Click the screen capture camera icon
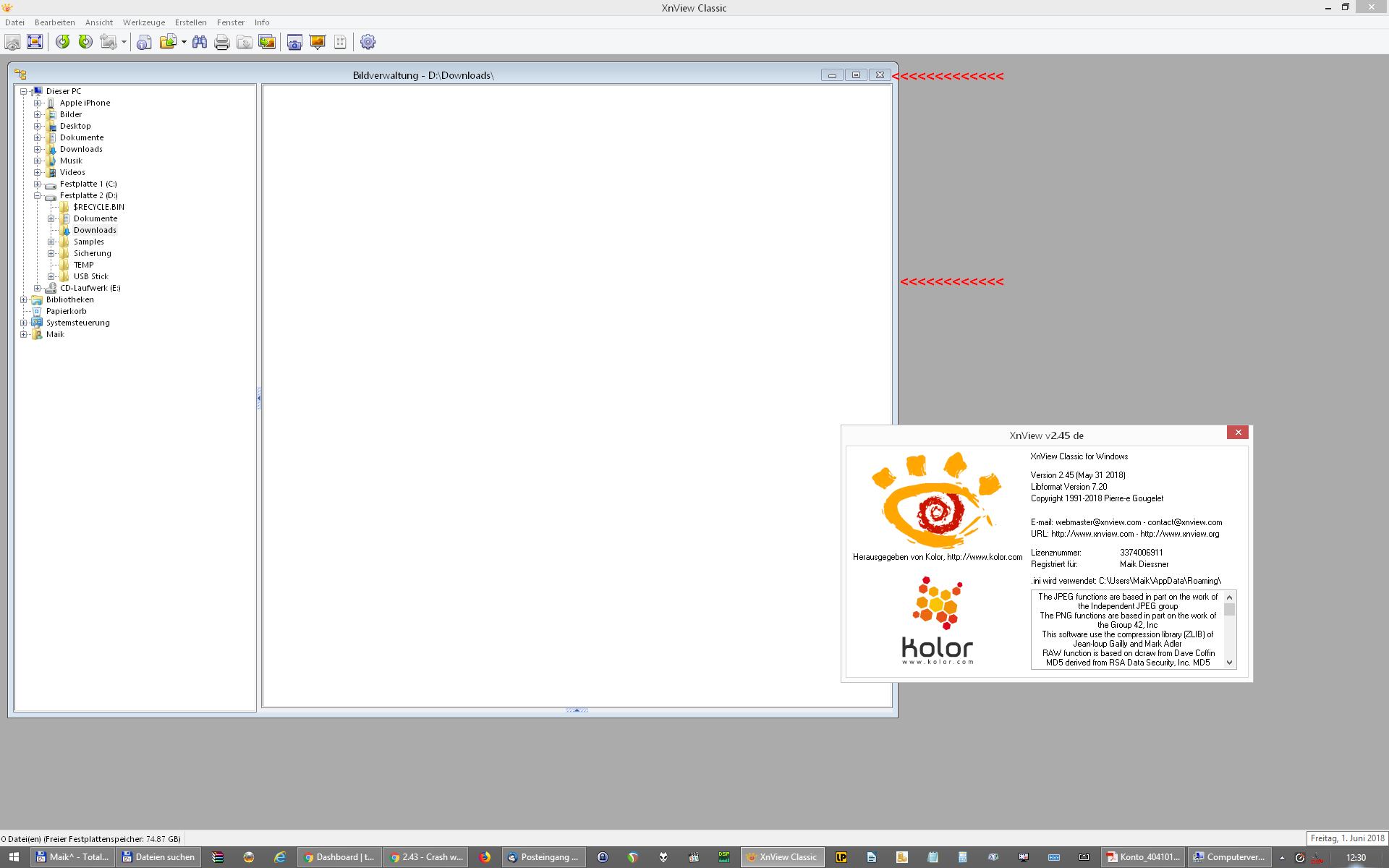 pyautogui.click(x=294, y=42)
